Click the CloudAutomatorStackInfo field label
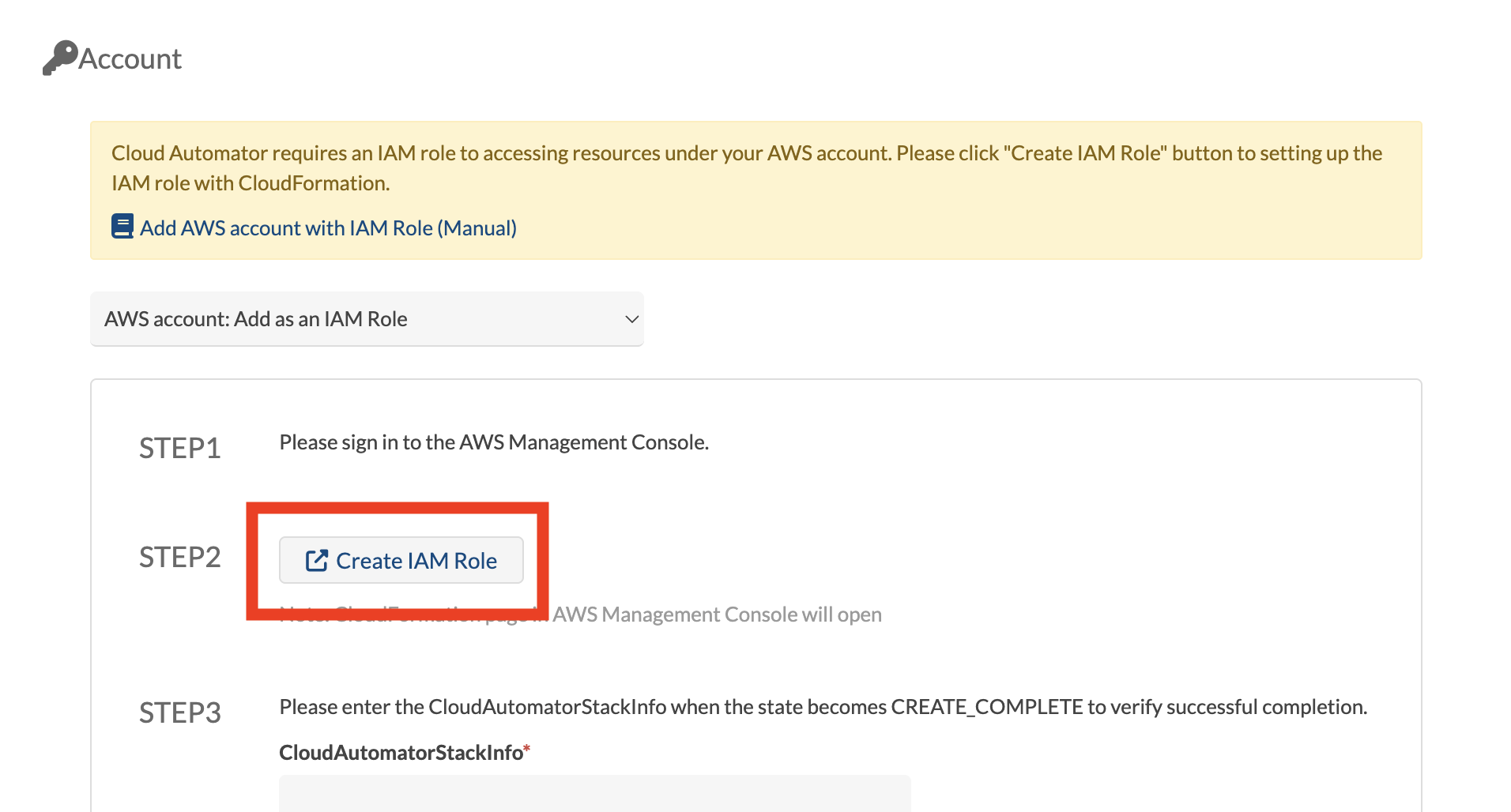1511x812 pixels. tap(401, 753)
